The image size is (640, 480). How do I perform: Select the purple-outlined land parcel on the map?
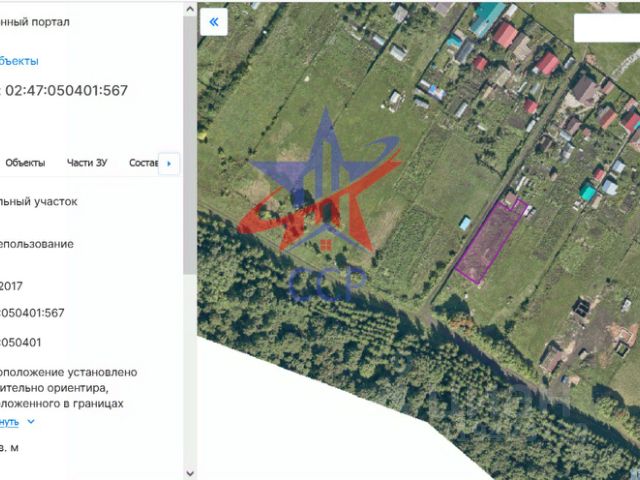(x=490, y=242)
